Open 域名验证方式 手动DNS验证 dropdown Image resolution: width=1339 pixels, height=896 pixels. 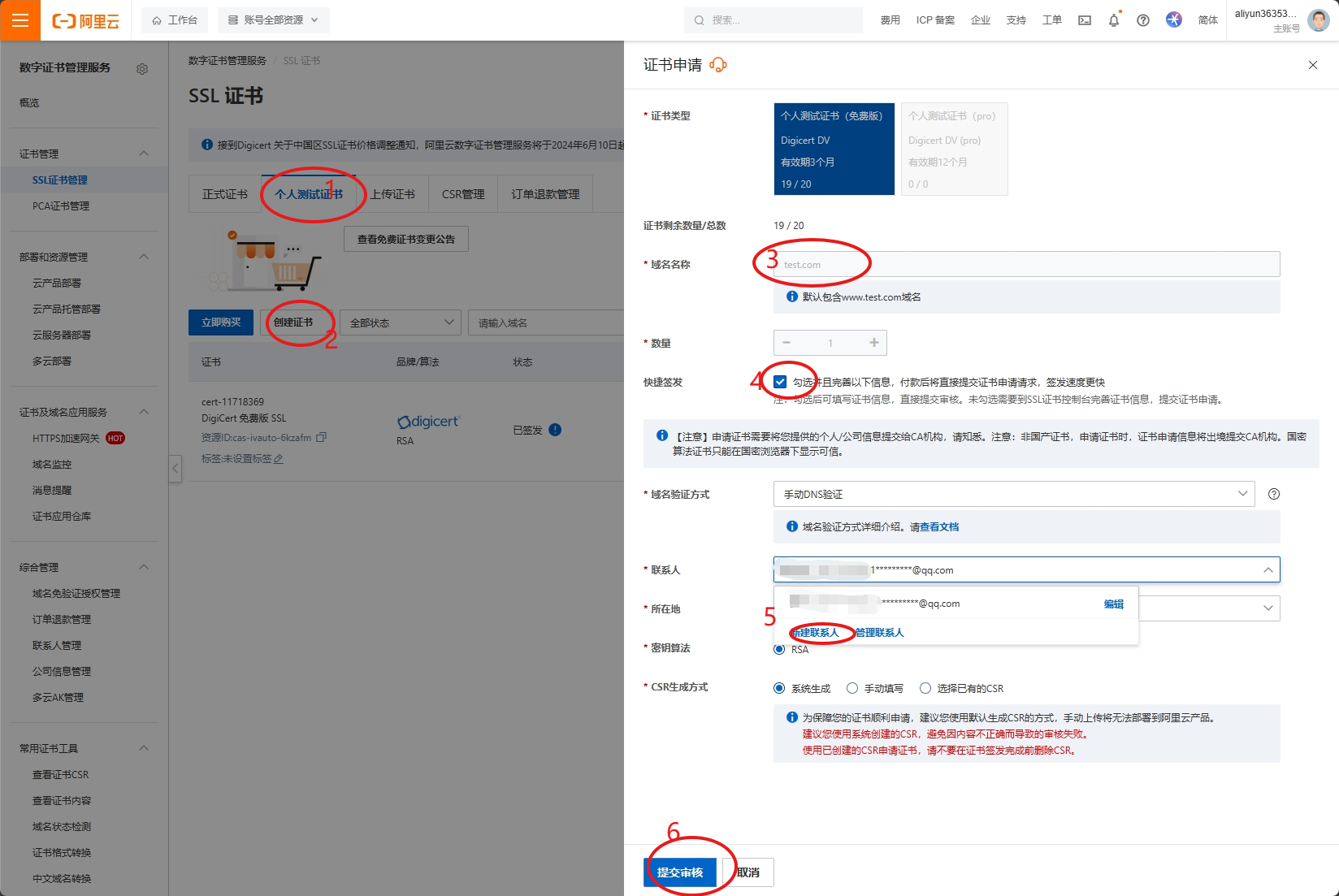point(1014,494)
